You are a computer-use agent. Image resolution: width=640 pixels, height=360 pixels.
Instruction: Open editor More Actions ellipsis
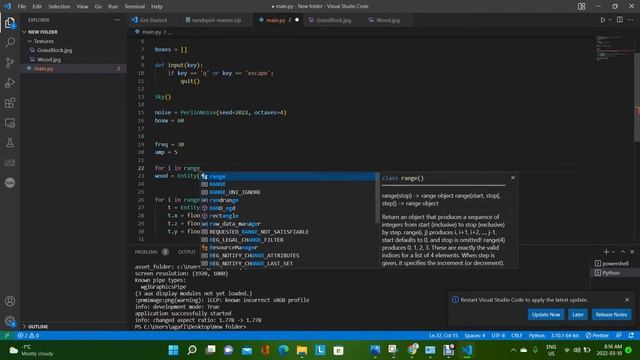(x=631, y=20)
